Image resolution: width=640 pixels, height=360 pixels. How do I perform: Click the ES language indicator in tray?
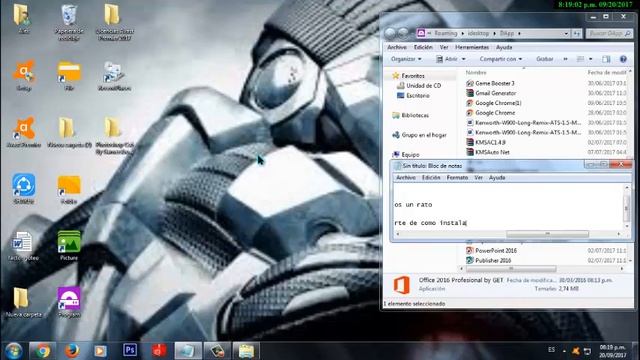(x=551, y=350)
